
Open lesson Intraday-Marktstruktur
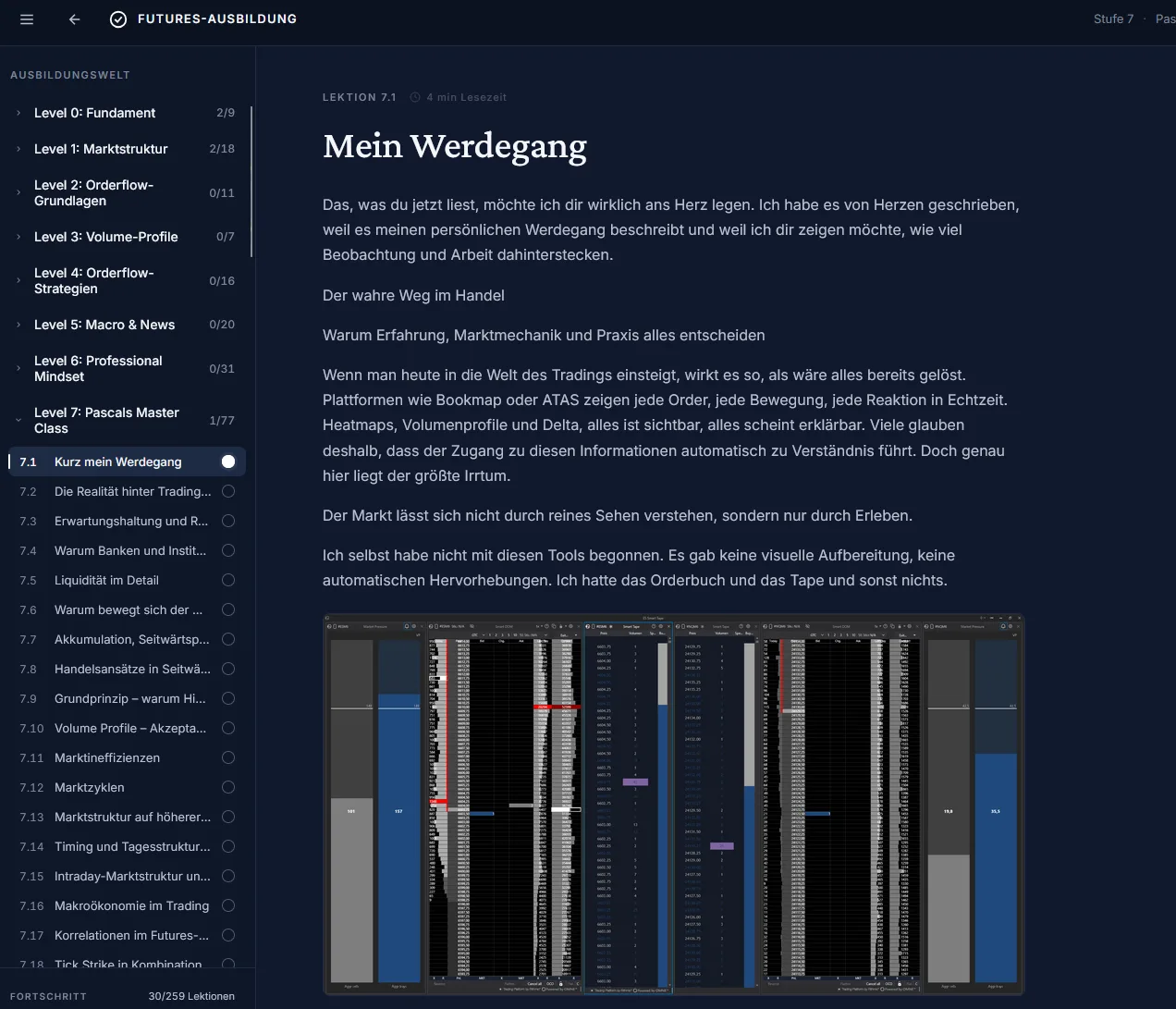127,876
